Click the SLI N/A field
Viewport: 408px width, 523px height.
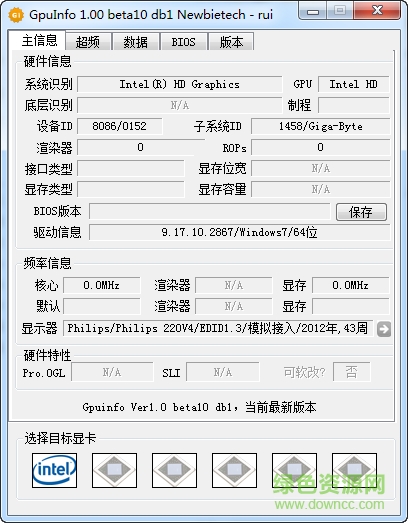point(223,372)
